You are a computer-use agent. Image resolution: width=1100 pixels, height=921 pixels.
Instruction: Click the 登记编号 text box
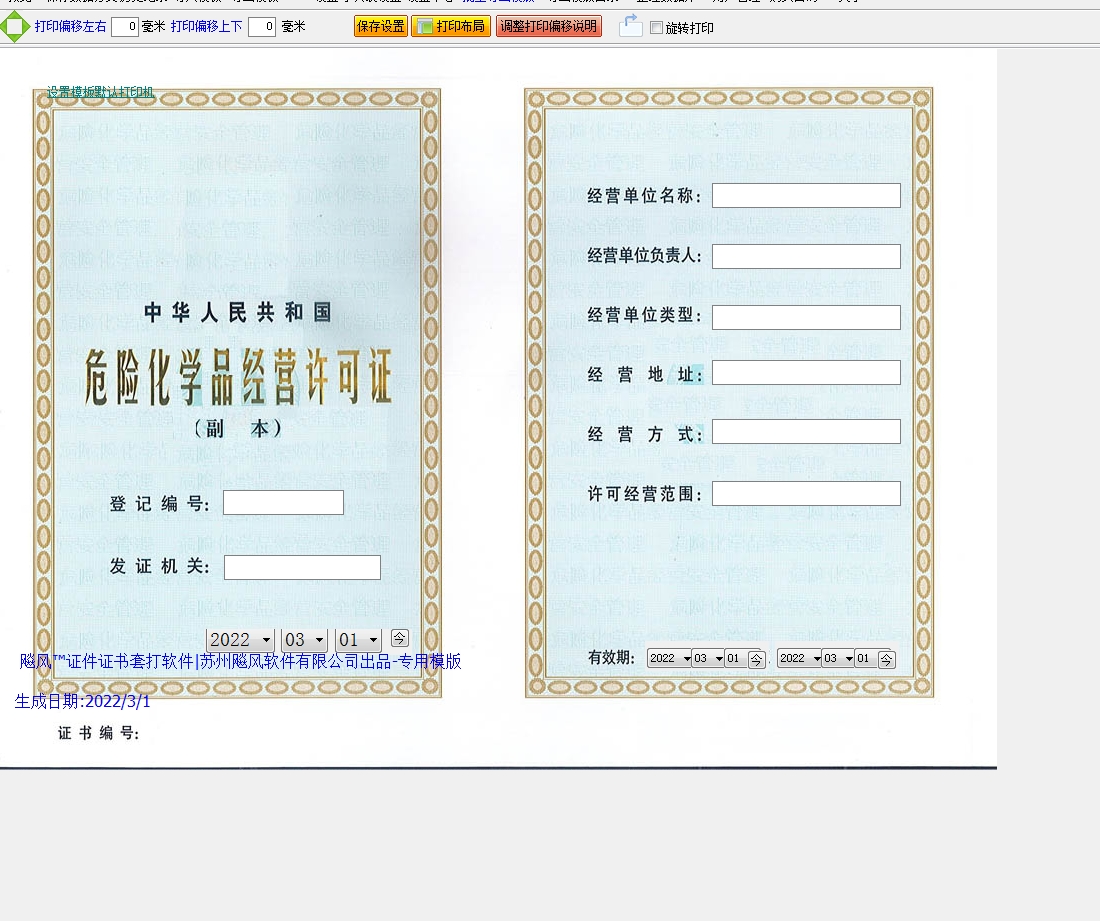tap(283, 503)
